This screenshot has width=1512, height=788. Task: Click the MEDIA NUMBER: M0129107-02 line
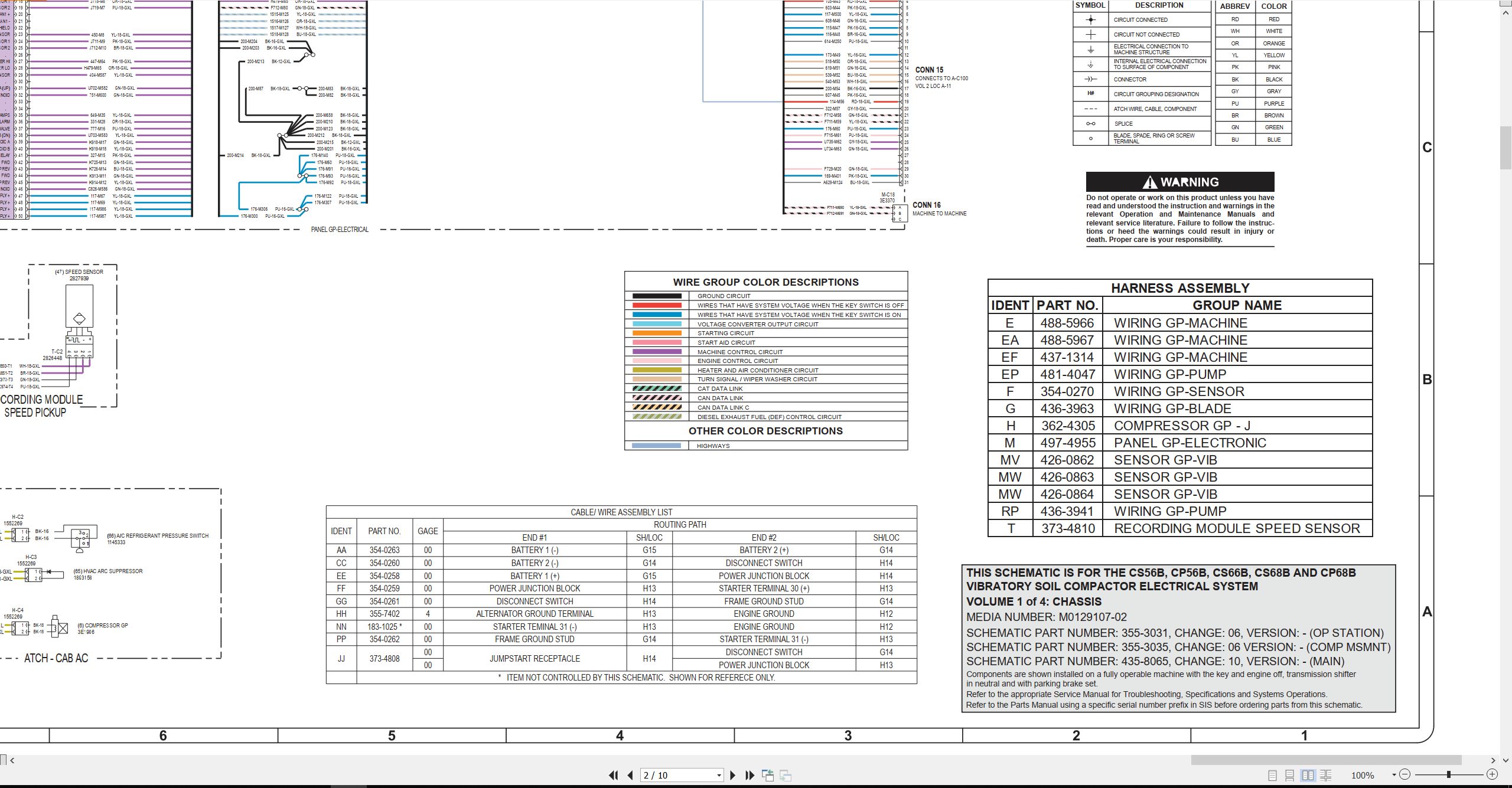click(1046, 617)
